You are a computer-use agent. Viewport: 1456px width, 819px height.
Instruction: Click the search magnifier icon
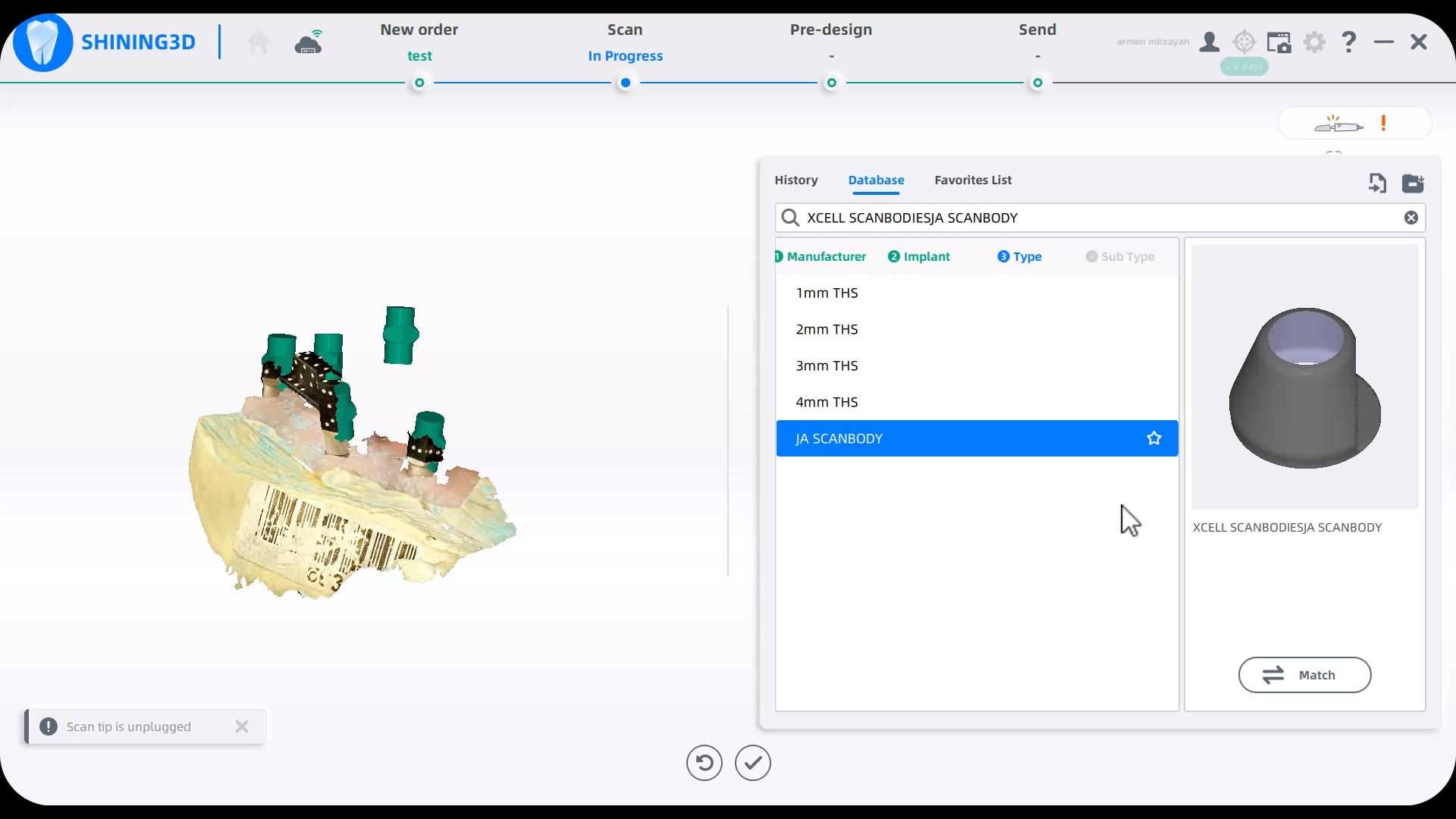point(790,218)
